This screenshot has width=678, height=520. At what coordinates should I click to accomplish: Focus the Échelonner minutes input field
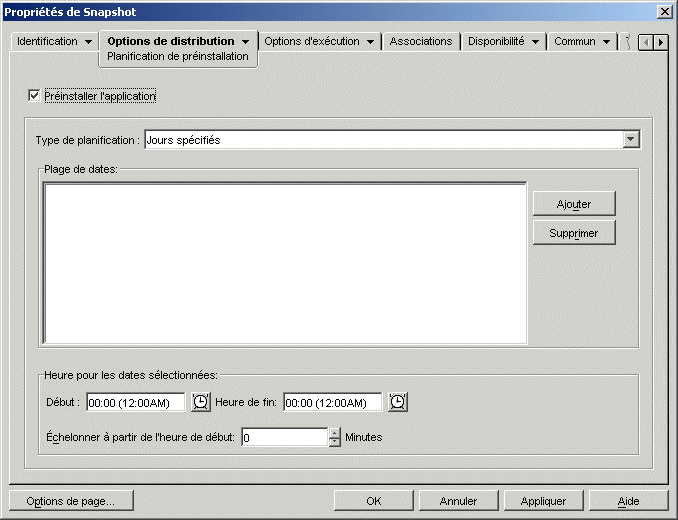(x=285, y=437)
